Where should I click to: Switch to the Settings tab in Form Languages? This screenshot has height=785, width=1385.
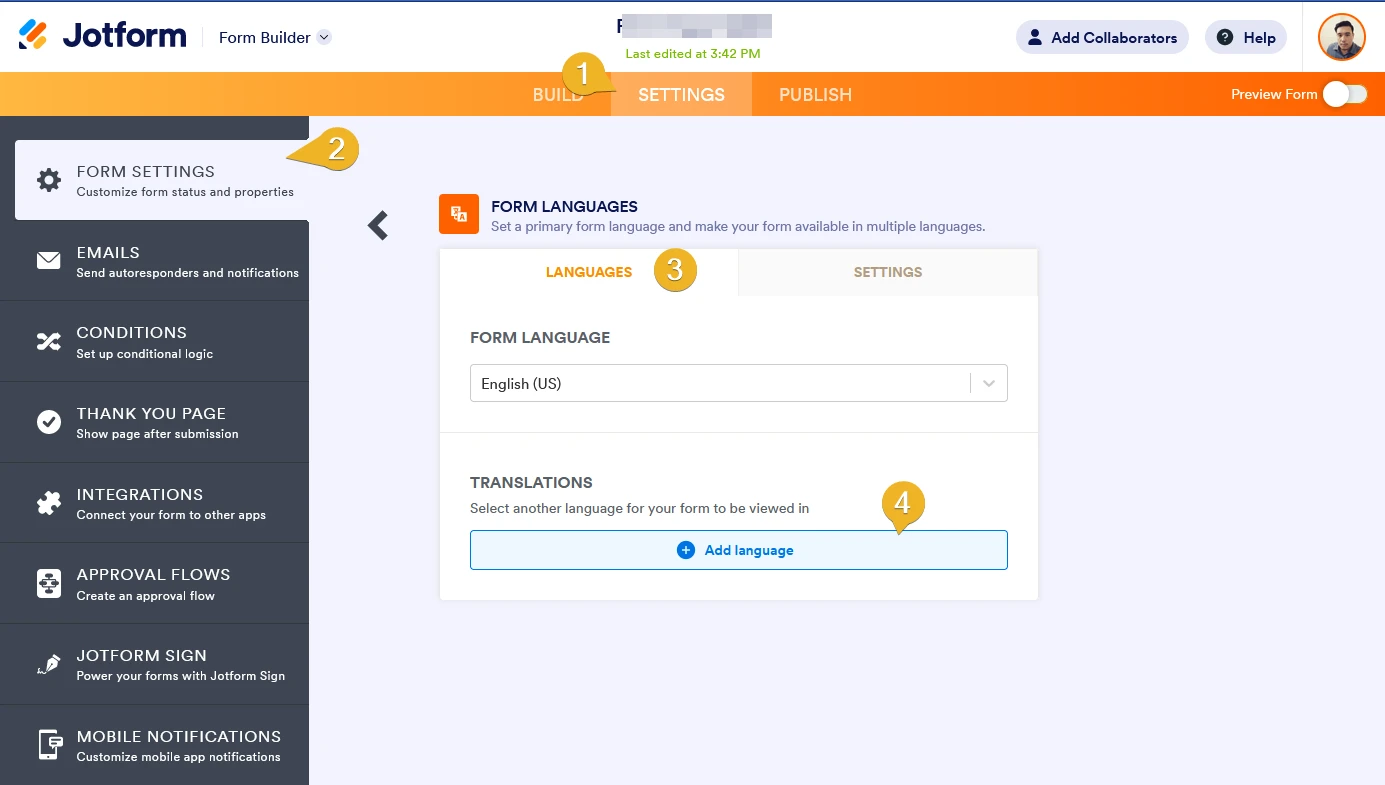point(886,271)
